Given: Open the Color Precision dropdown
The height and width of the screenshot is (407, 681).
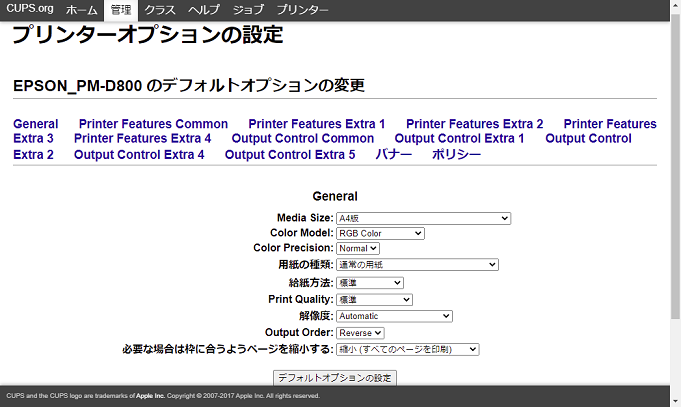Looking at the screenshot, I should tap(358, 248).
